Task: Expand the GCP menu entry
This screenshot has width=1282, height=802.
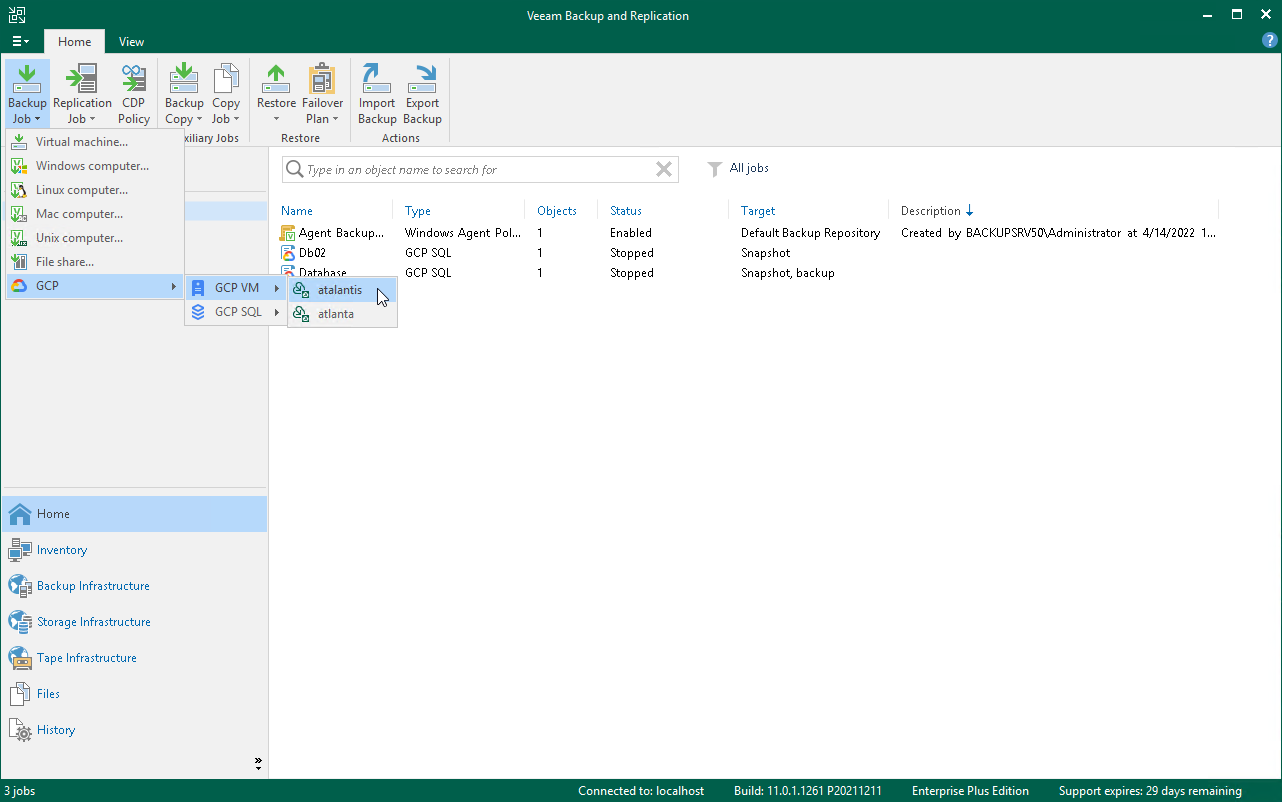Action: [95, 287]
